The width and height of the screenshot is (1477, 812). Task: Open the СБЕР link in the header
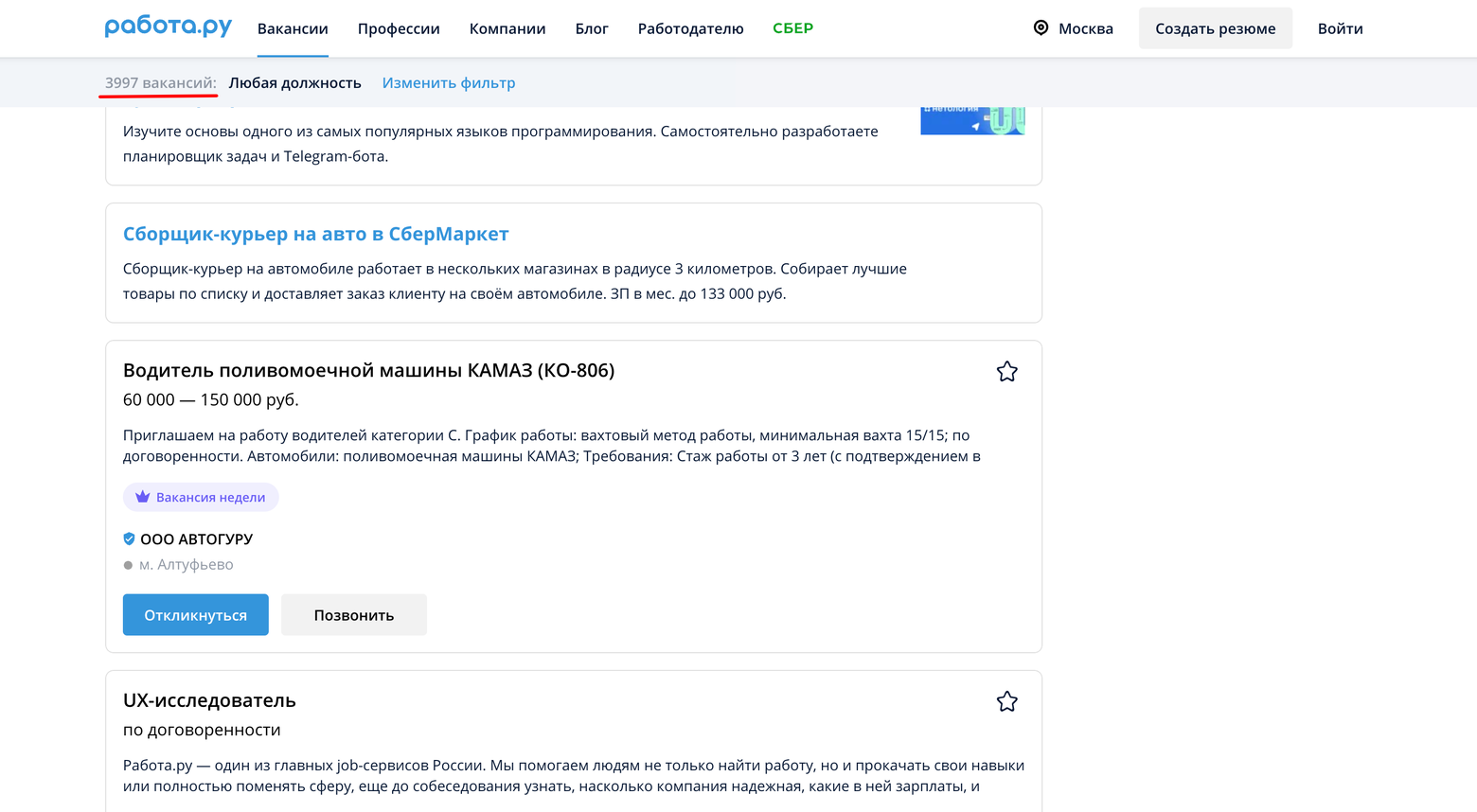coord(792,28)
